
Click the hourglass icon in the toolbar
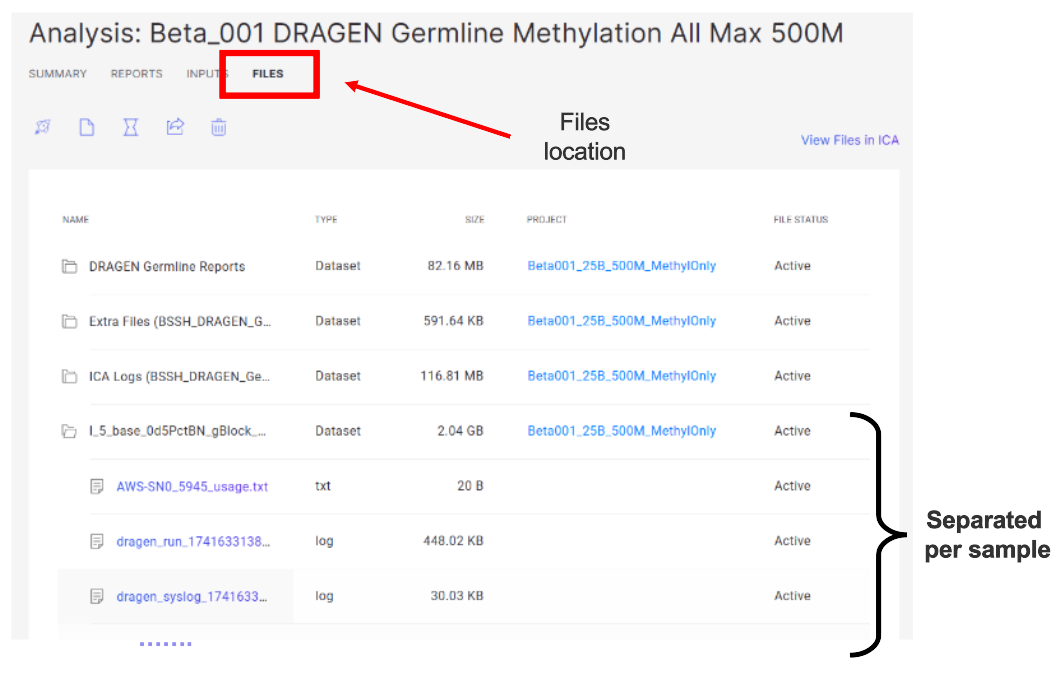[130, 127]
